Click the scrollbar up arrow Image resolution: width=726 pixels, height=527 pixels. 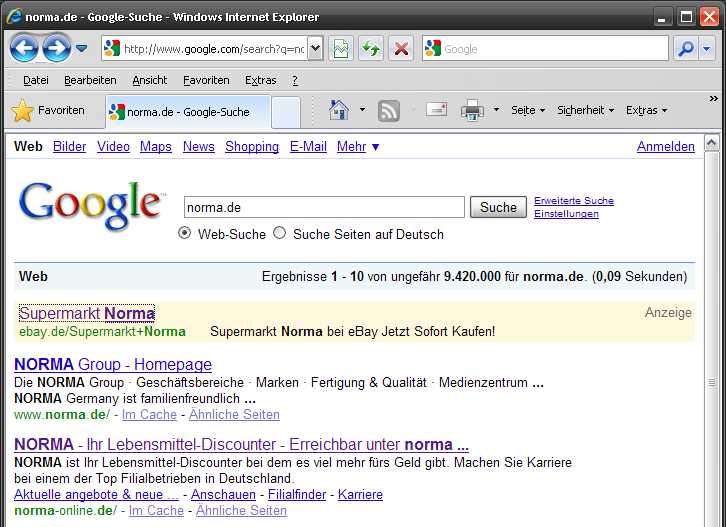[x=712, y=143]
